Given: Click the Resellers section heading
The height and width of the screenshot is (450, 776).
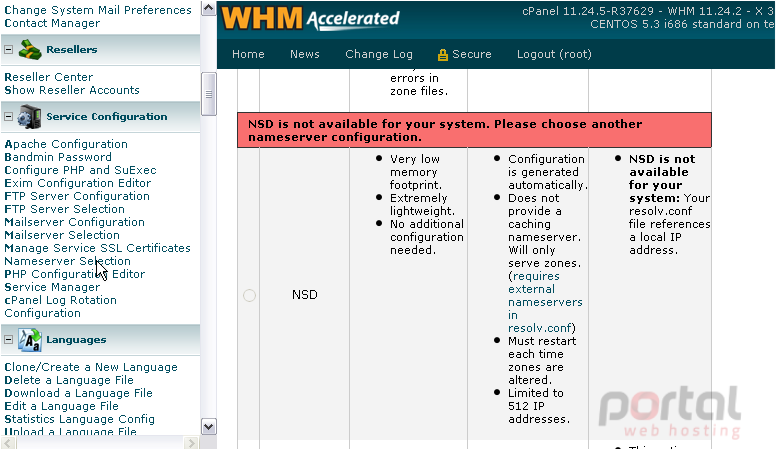Looking at the screenshot, I should click(72, 50).
